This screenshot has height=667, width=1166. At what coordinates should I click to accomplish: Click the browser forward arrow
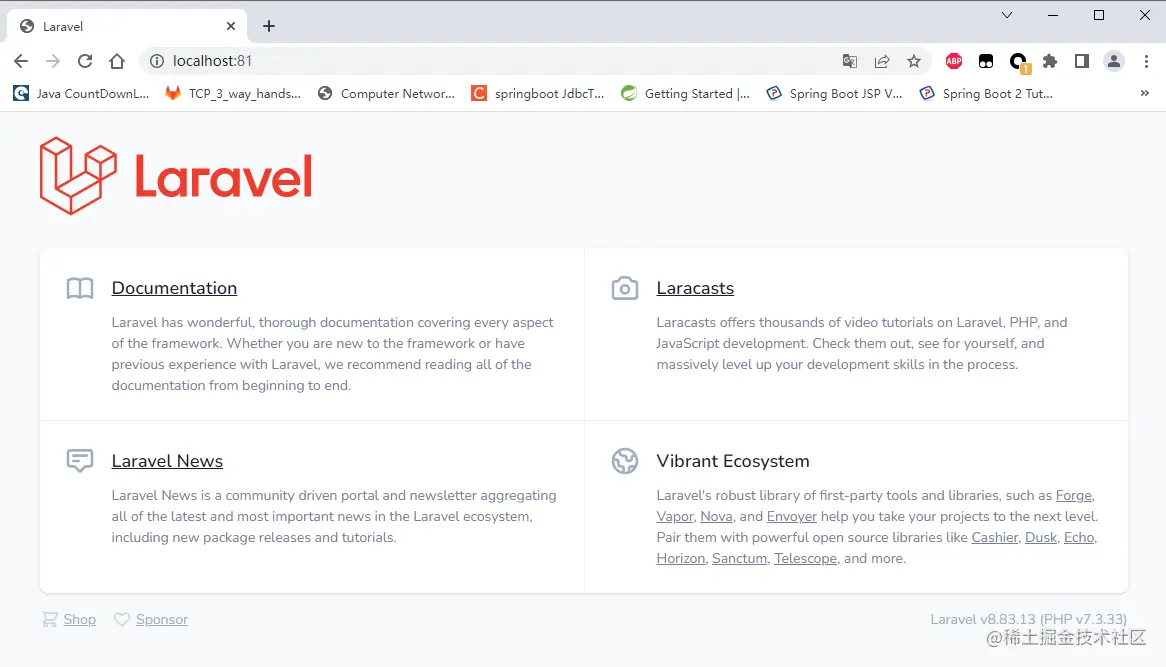(x=53, y=61)
